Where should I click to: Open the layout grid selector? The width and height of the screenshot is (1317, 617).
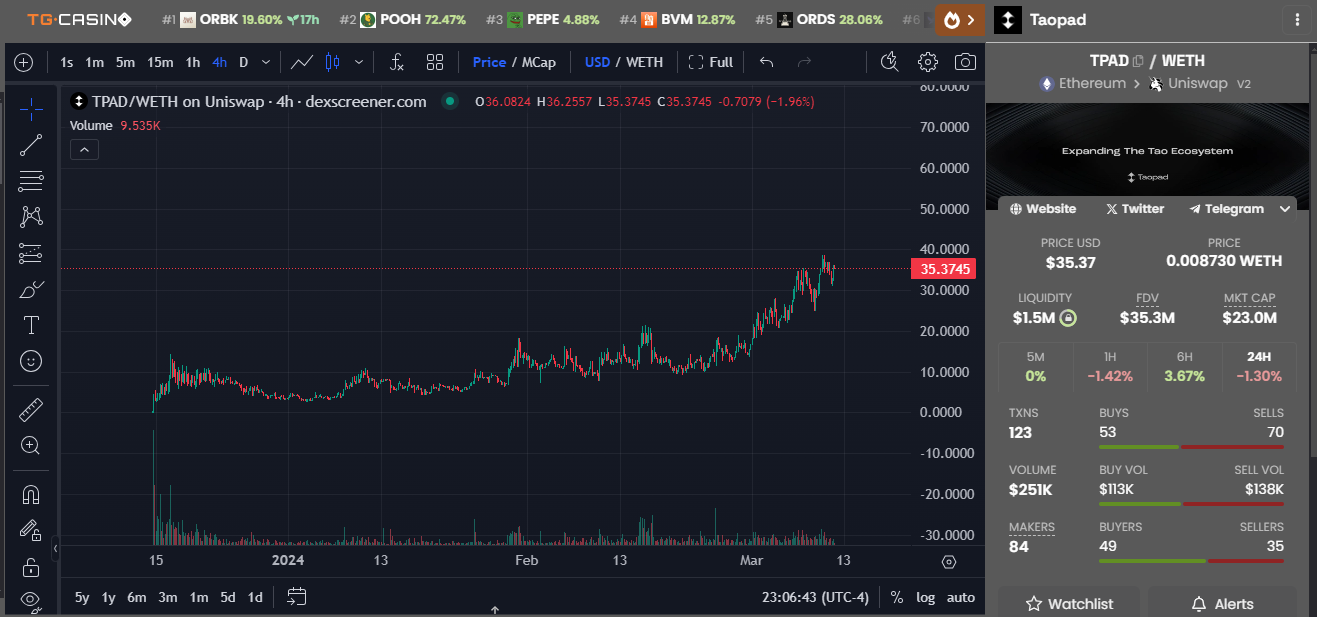[x=435, y=62]
